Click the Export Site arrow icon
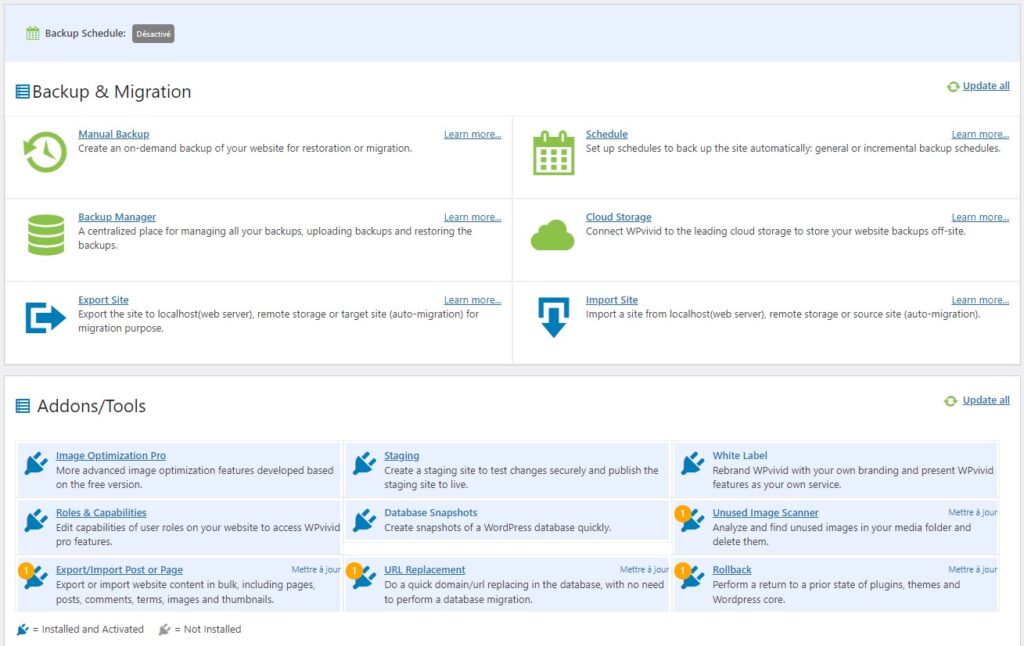 tap(45, 317)
